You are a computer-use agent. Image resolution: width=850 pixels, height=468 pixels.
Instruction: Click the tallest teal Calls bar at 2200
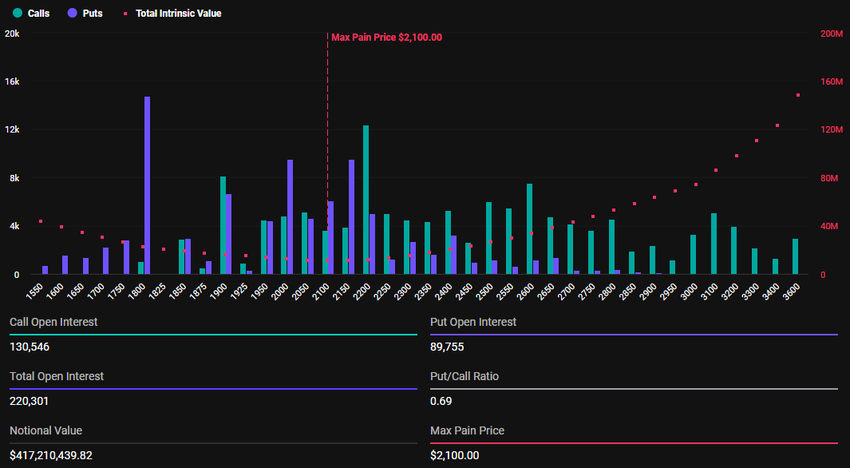pyautogui.click(x=366, y=200)
